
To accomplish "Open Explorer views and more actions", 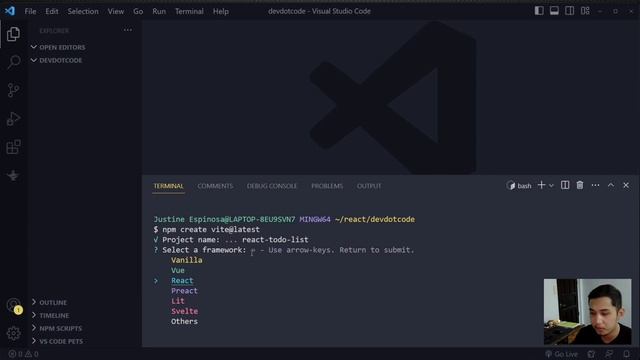I will pos(128,30).
